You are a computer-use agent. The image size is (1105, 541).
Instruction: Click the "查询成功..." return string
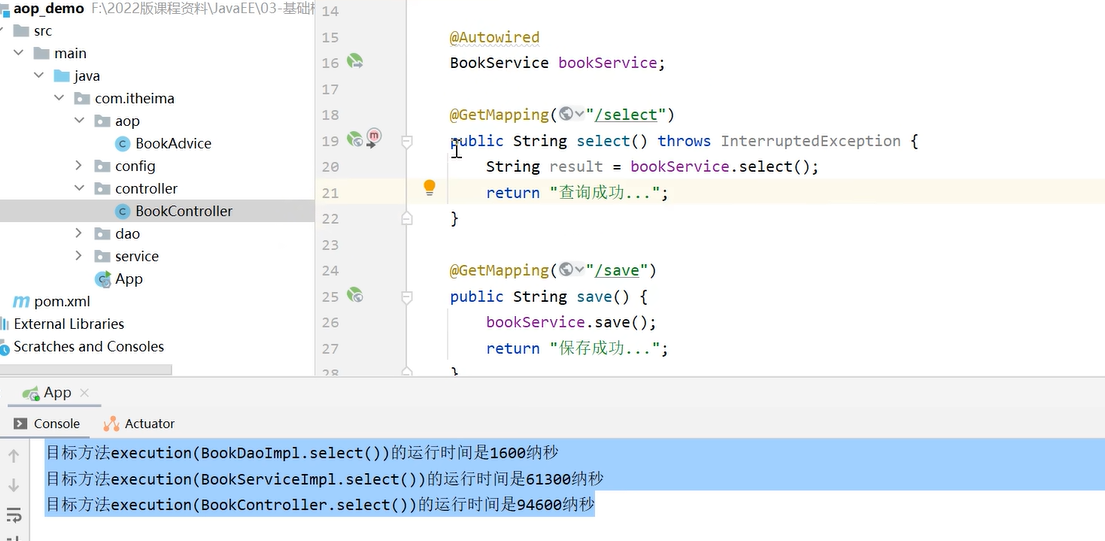[604, 193]
